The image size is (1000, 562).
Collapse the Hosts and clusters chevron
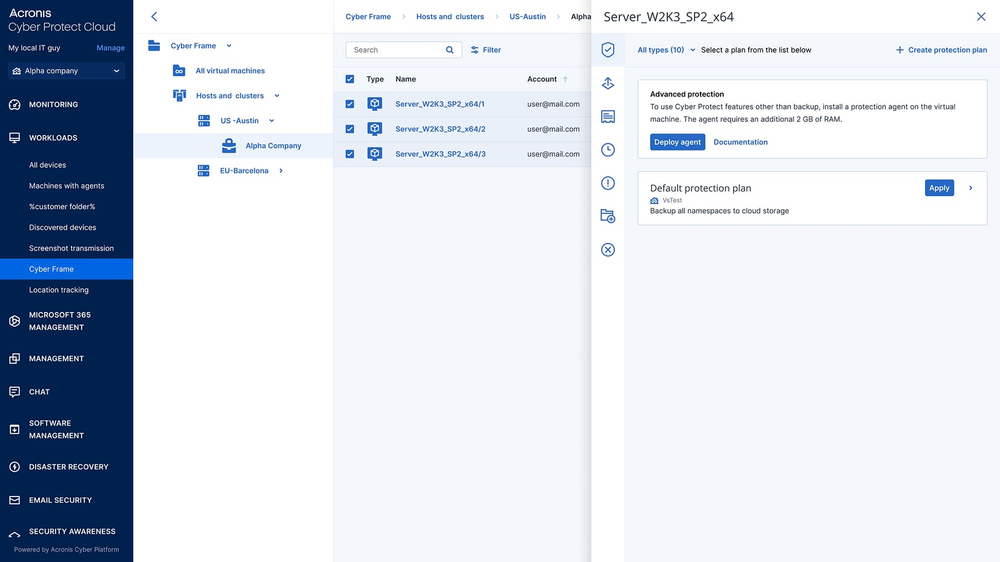[x=277, y=96]
